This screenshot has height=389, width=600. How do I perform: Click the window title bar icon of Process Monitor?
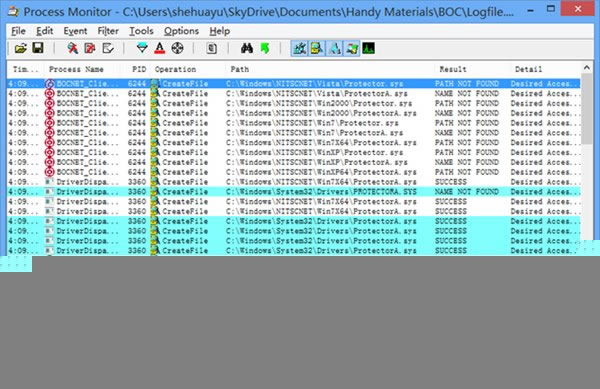(13, 11)
